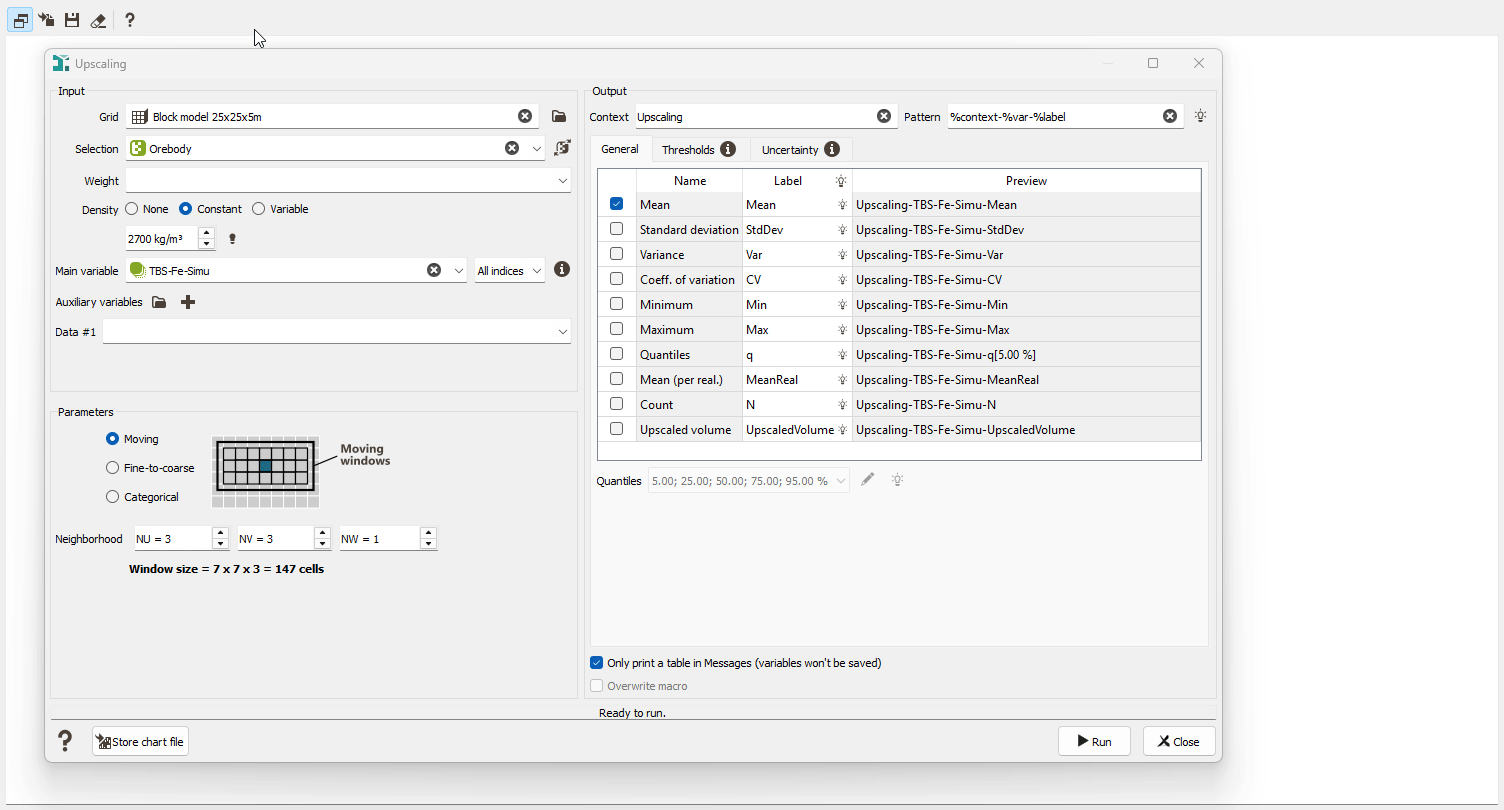Open the folder browser next to the Grid field
The height and width of the screenshot is (810, 1504).
pos(558,116)
